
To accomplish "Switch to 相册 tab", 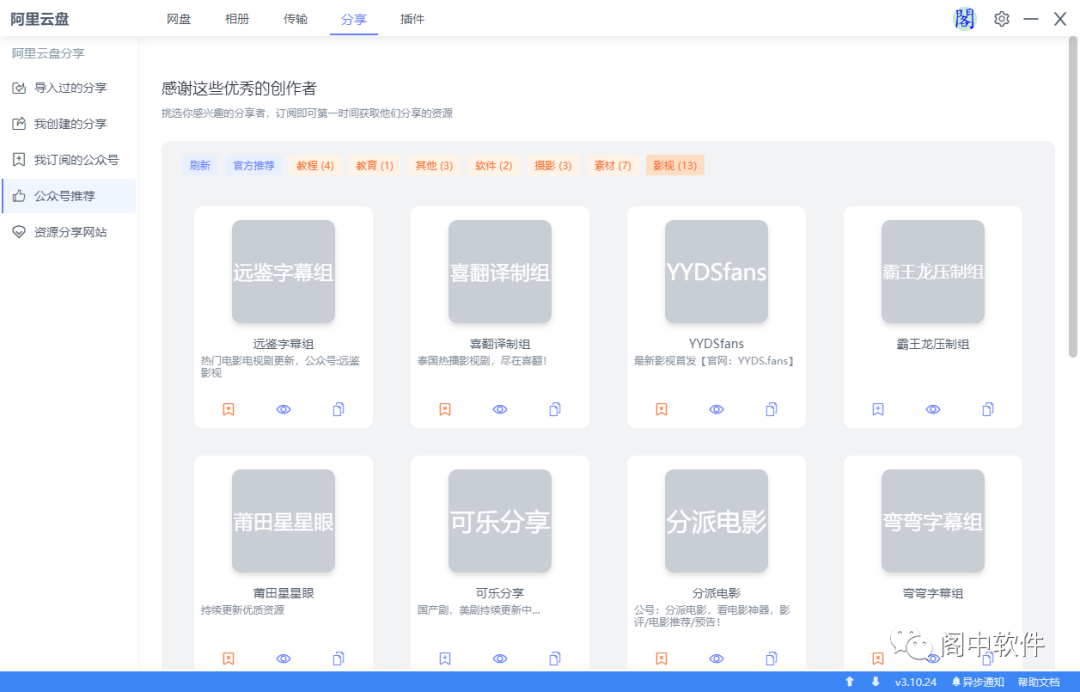I will coord(237,19).
